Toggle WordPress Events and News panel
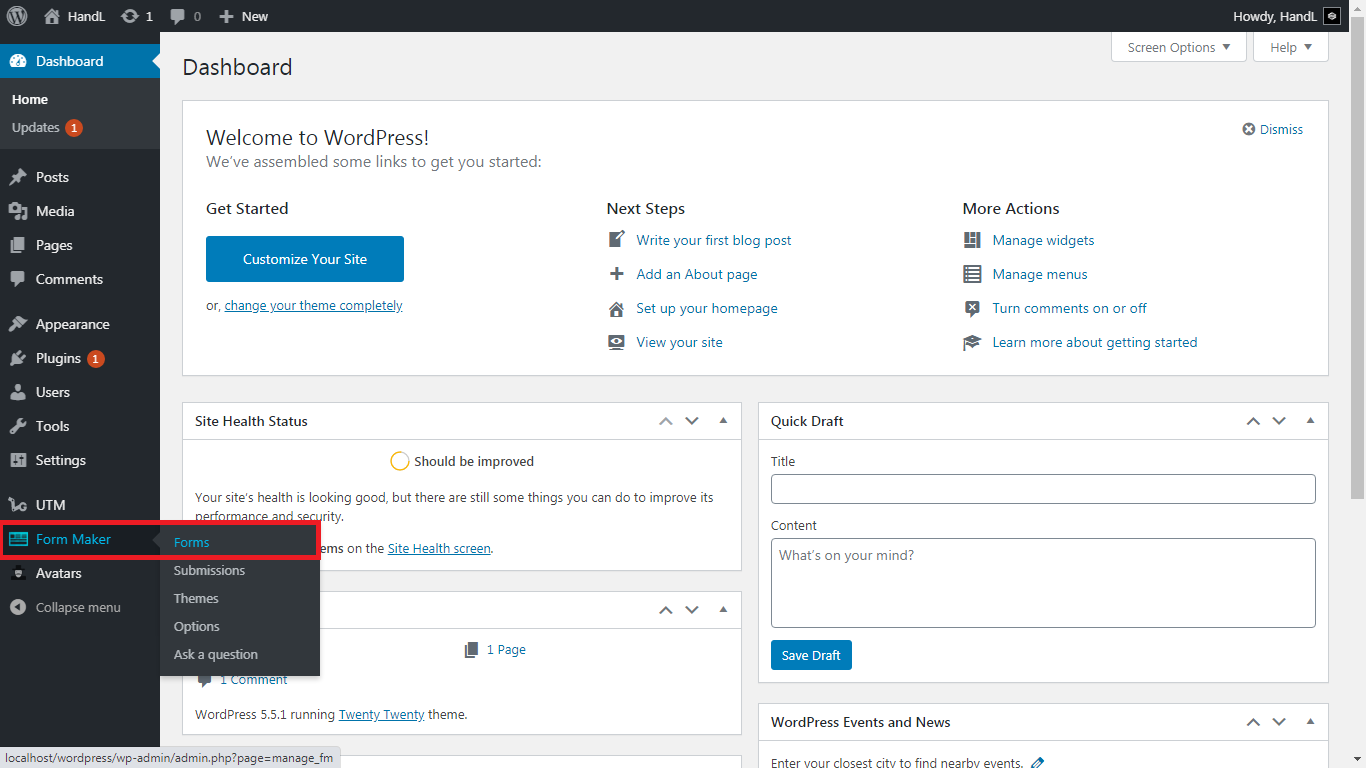The width and height of the screenshot is (1366, 768). pos(1310,722)
